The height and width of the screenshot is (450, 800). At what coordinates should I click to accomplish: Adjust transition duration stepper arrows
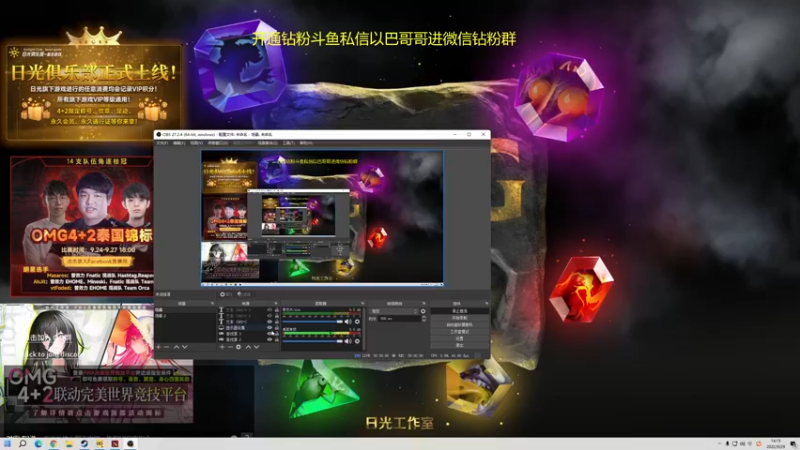[424, 319]
